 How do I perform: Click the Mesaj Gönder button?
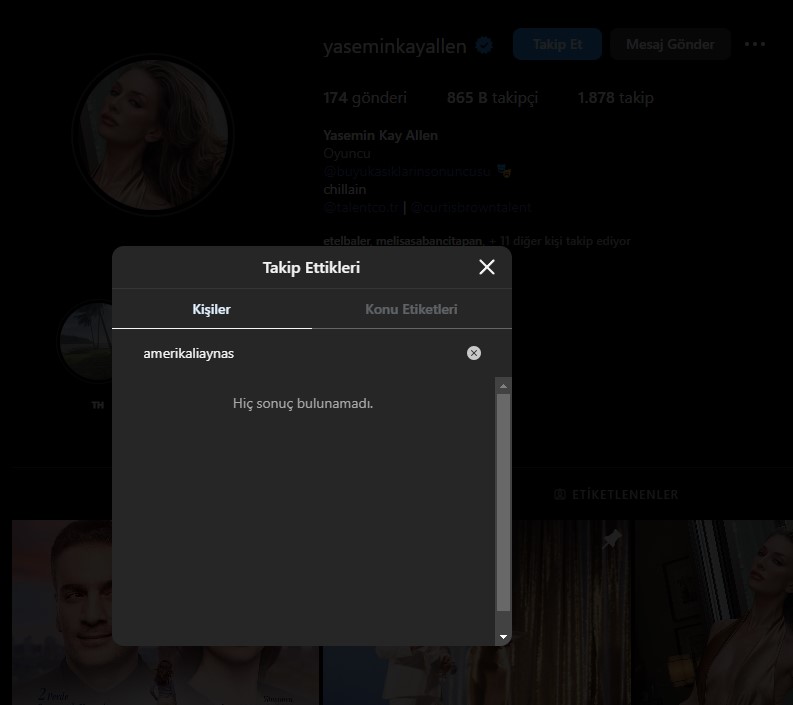[670, 45]
